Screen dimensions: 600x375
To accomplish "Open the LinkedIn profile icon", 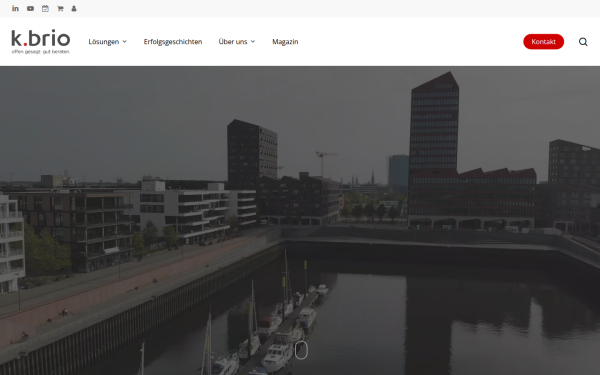I will 15,8.
